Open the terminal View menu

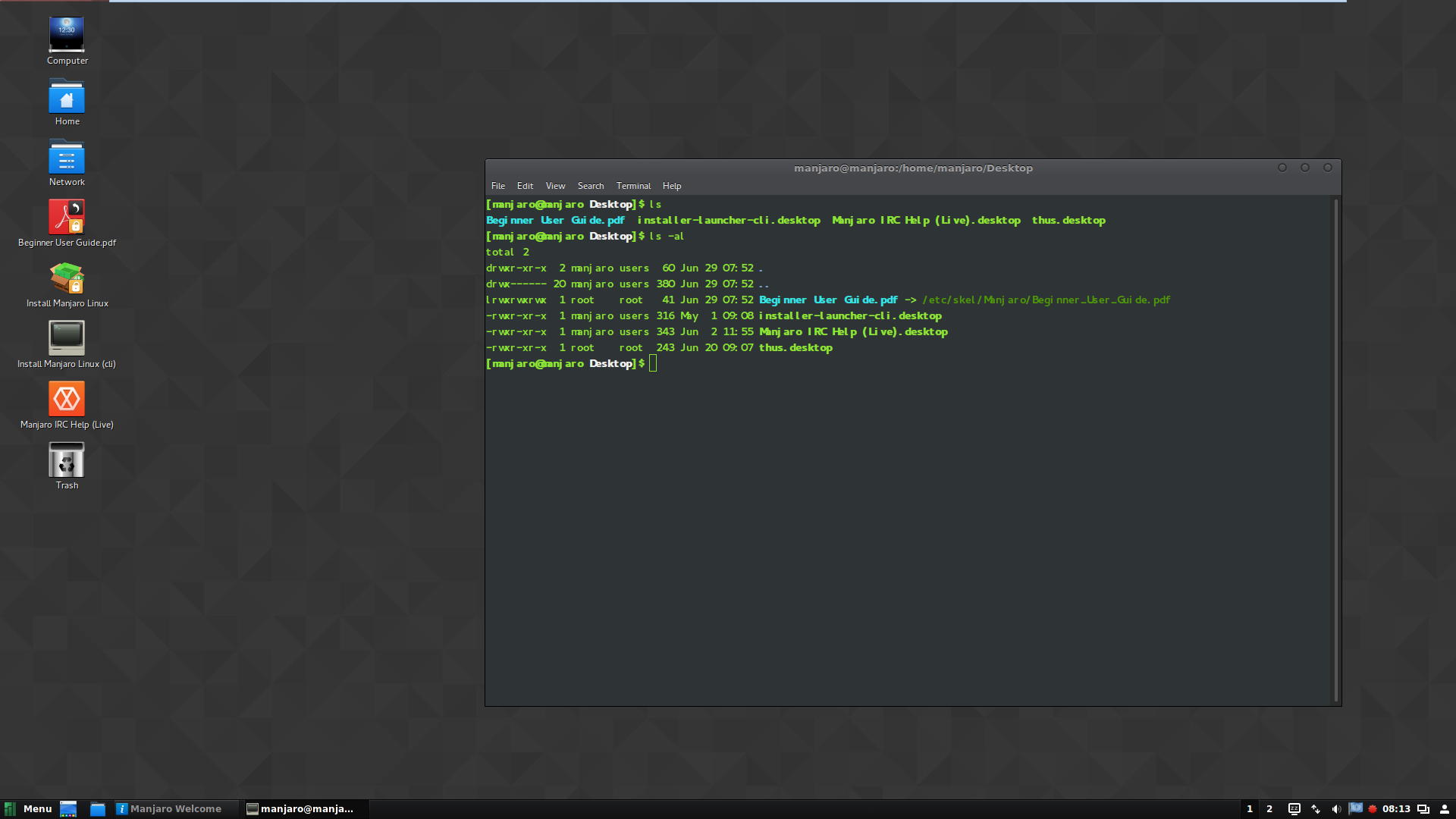555,186
